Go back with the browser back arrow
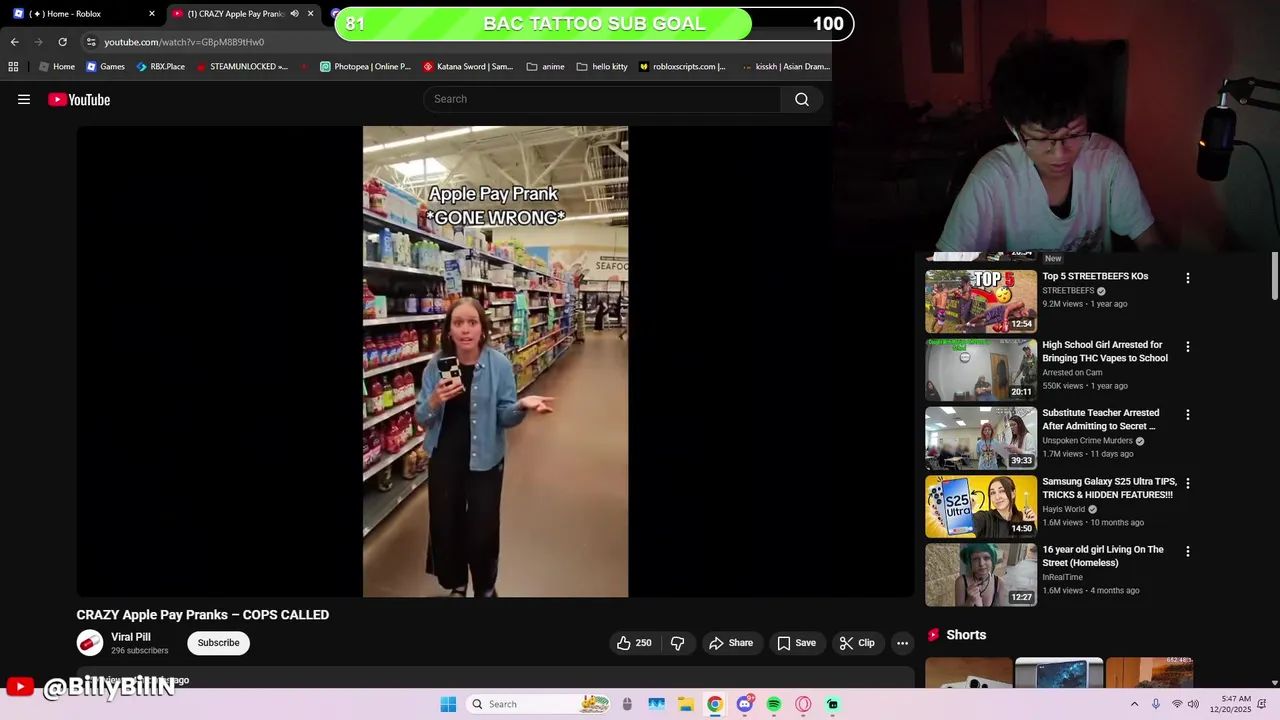Viewport: 1280px width, 720px height. click(14, 42)
